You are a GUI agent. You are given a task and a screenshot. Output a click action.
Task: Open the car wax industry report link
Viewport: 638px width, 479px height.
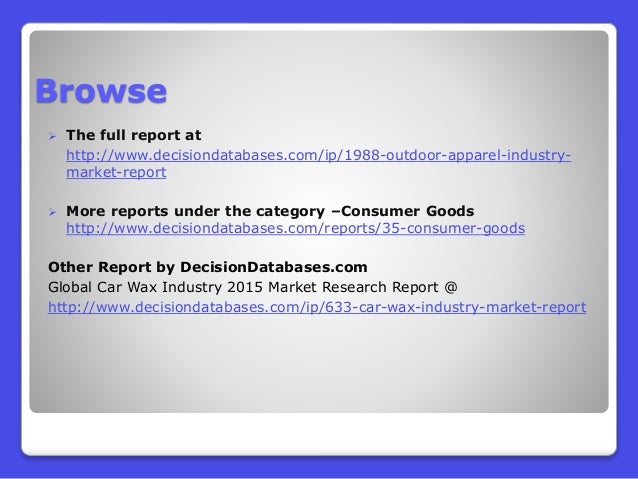317,307
